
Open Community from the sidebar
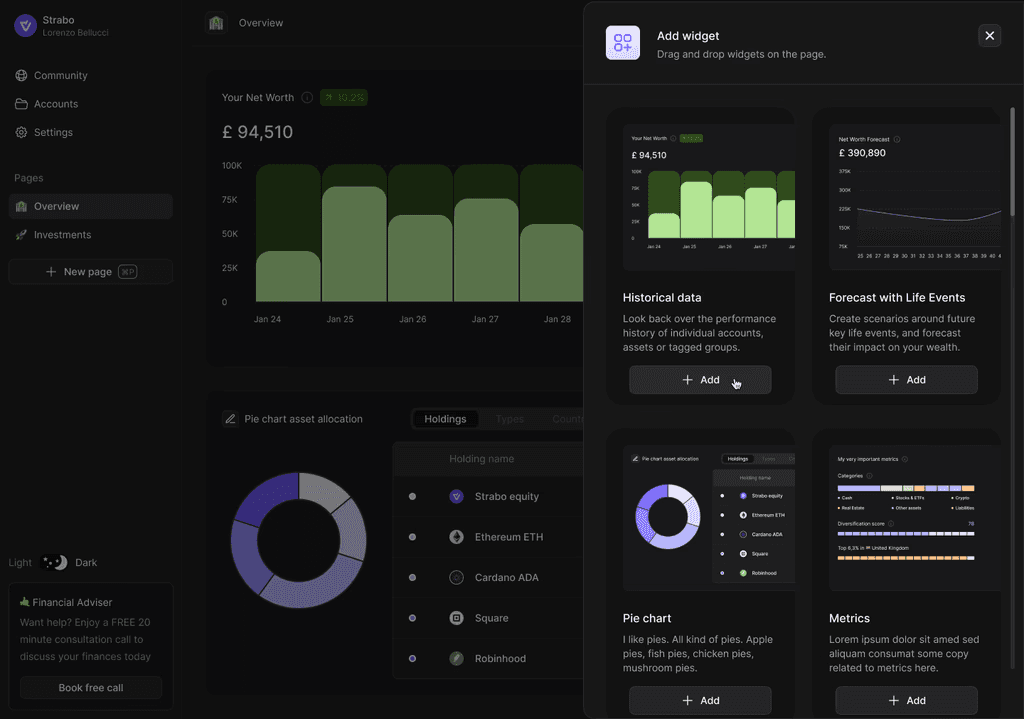tap(91, 75)
